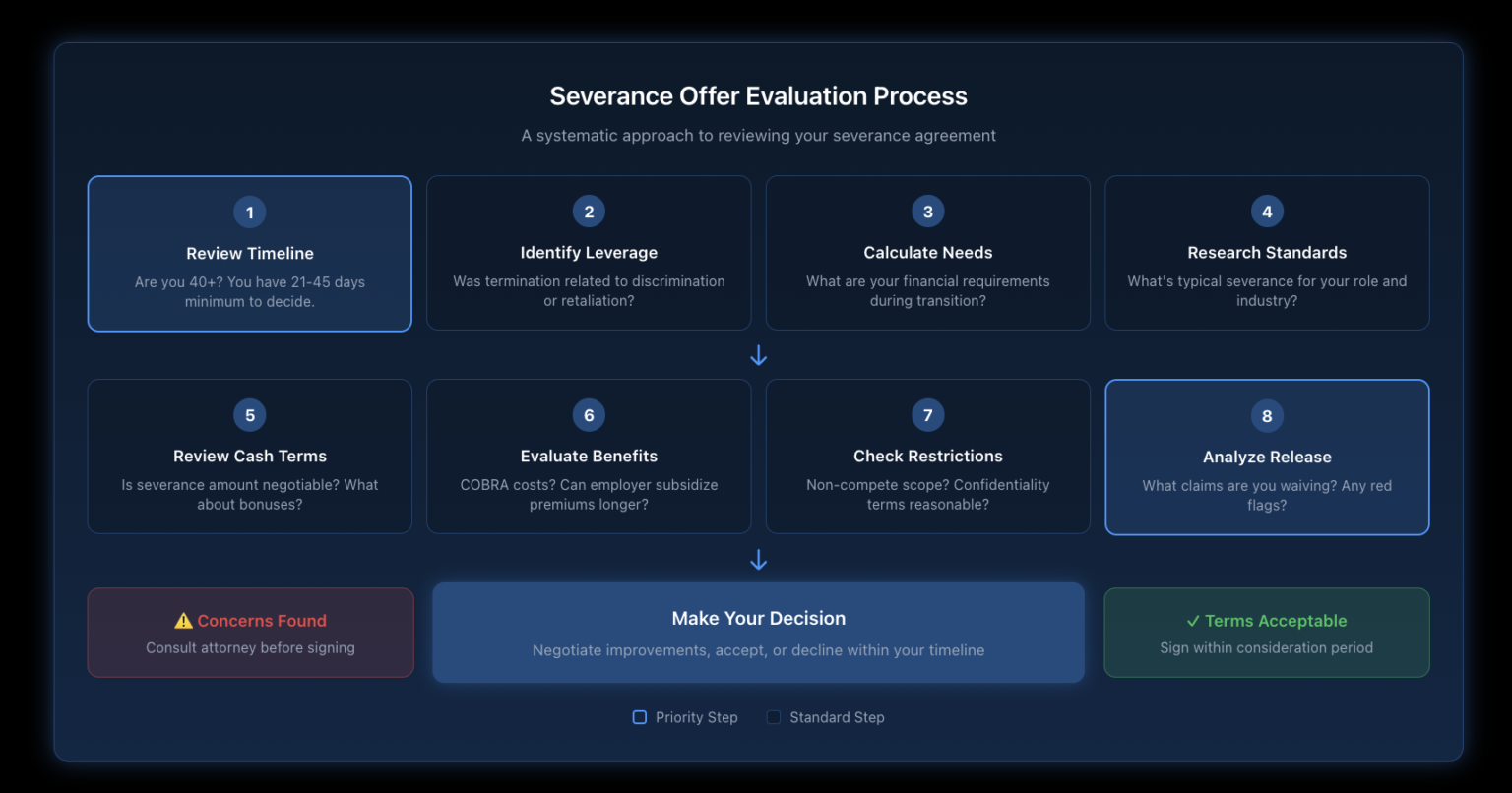Click the down arrow below the first row

click(758, 355)
